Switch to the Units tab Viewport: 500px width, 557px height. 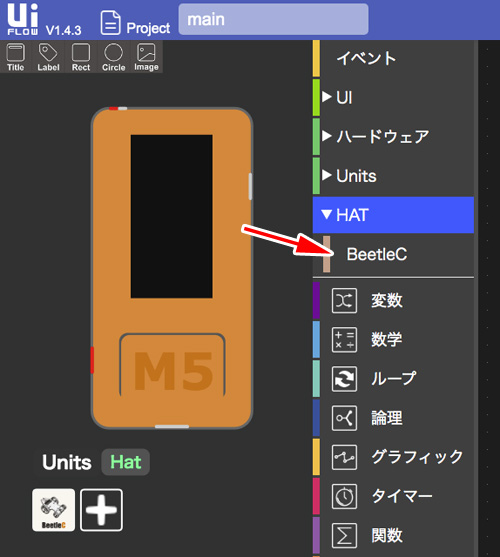[67, 462]
